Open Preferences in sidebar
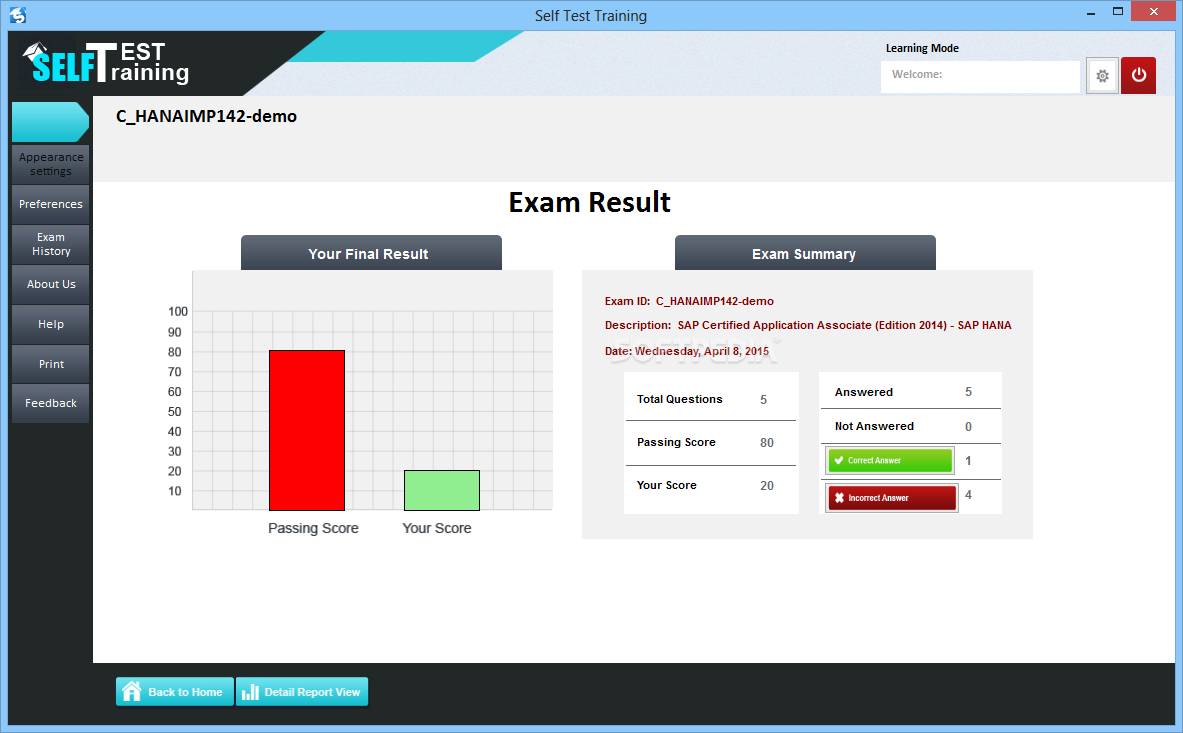This screenshot has width=1183, height=733. [51, 204]
